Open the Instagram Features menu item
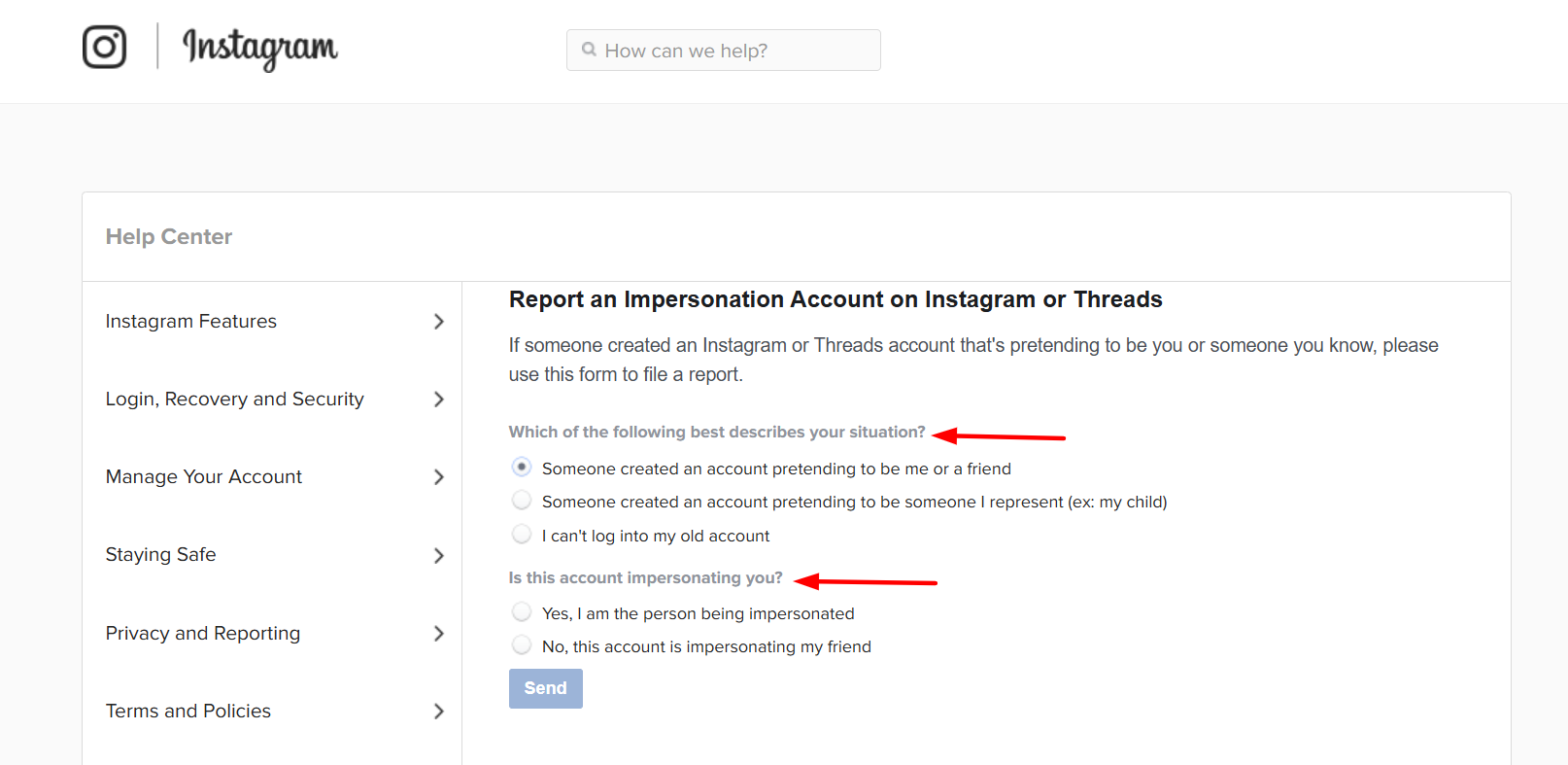 coord(190,321)
